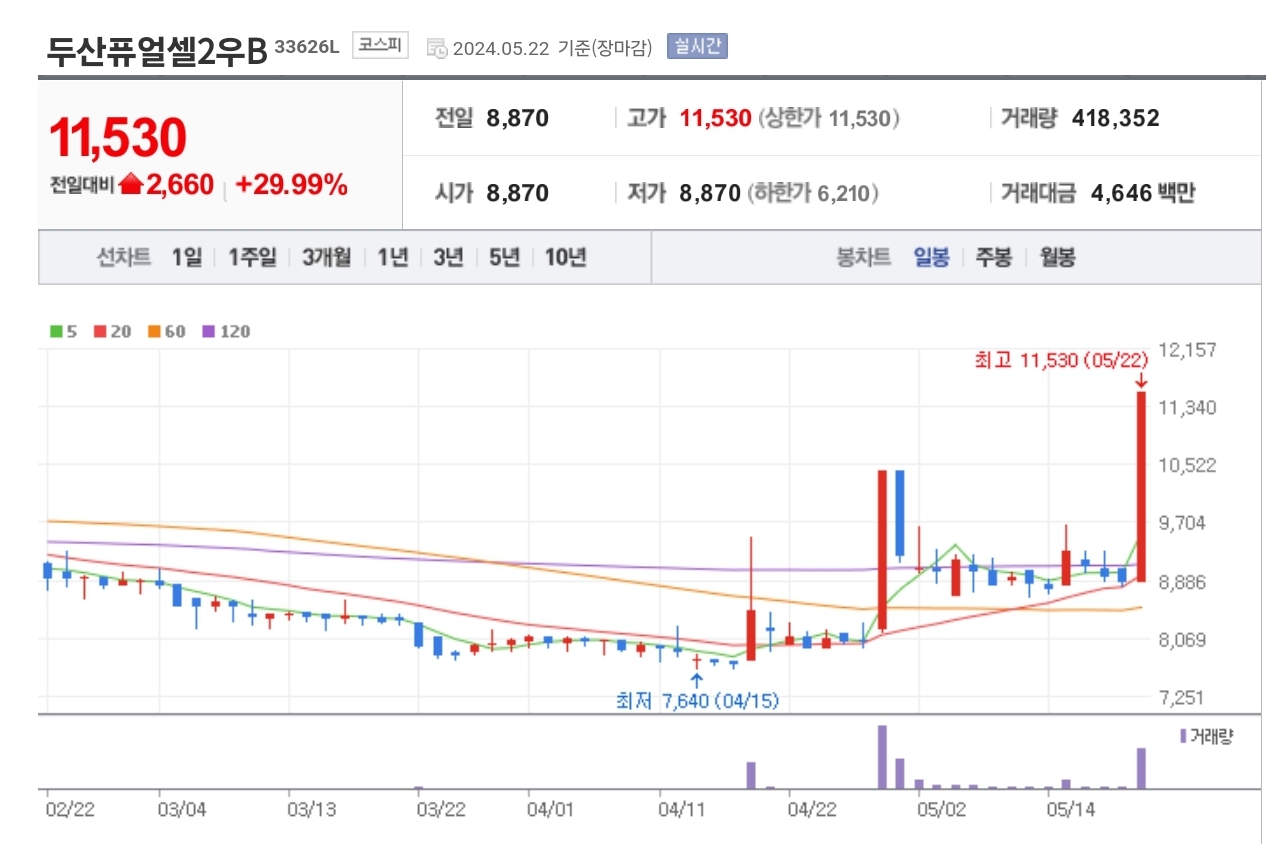Show the 3년 line chart
The height and width of the screenshot is (844, 1266).
[448, 257]
